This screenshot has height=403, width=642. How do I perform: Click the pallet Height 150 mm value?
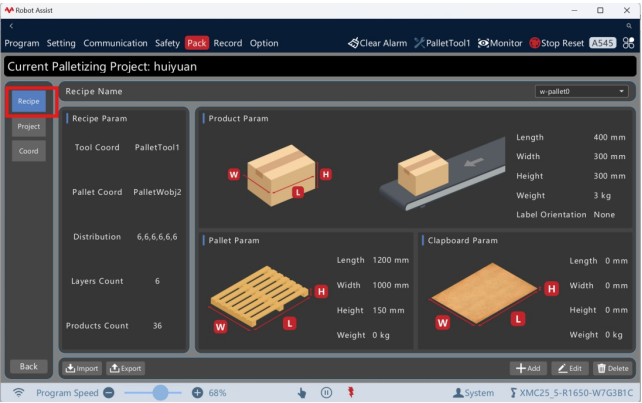(x=388, y=310)
